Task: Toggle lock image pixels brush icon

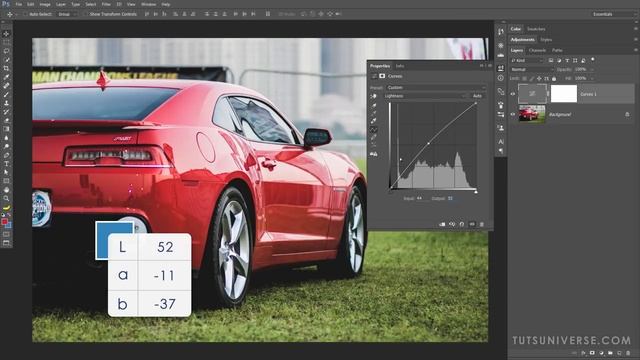Action: pyautogui.click(x=532, y=78)
